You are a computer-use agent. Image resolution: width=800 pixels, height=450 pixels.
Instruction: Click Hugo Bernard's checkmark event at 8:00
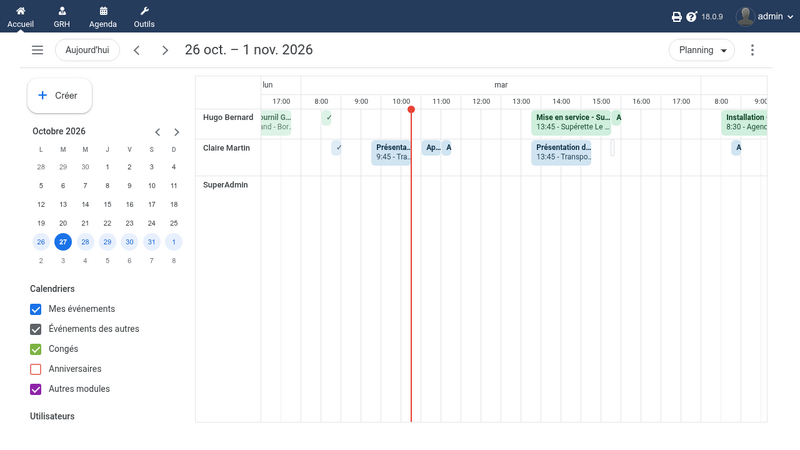coord(327,118)
